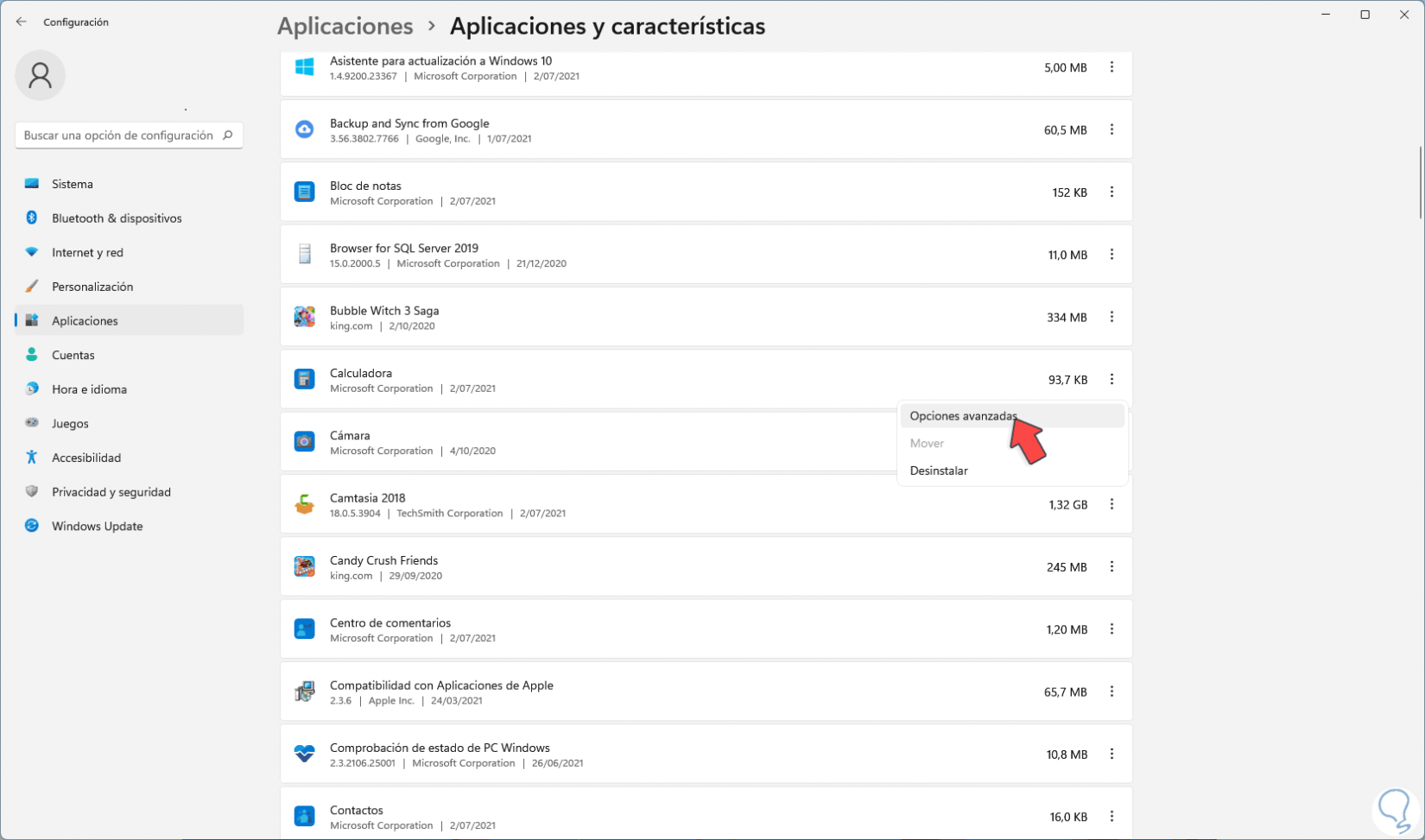The width and height of the screenshot is (1425, 840).
Task: Open Internet y red settings
Action: click(129, 252)
